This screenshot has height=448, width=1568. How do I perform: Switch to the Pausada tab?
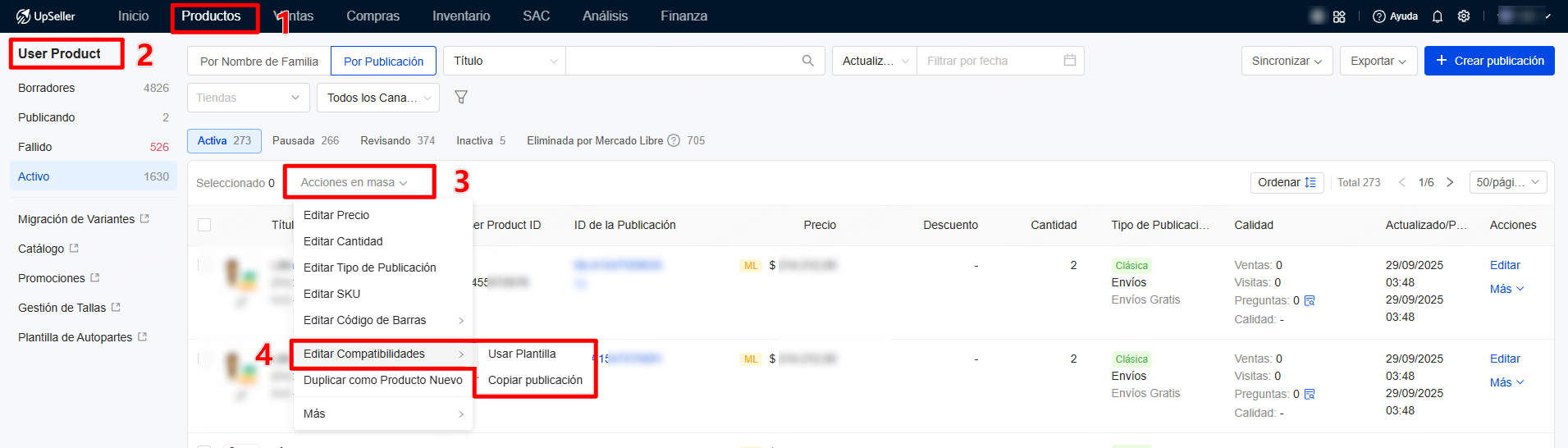[305, 140]
